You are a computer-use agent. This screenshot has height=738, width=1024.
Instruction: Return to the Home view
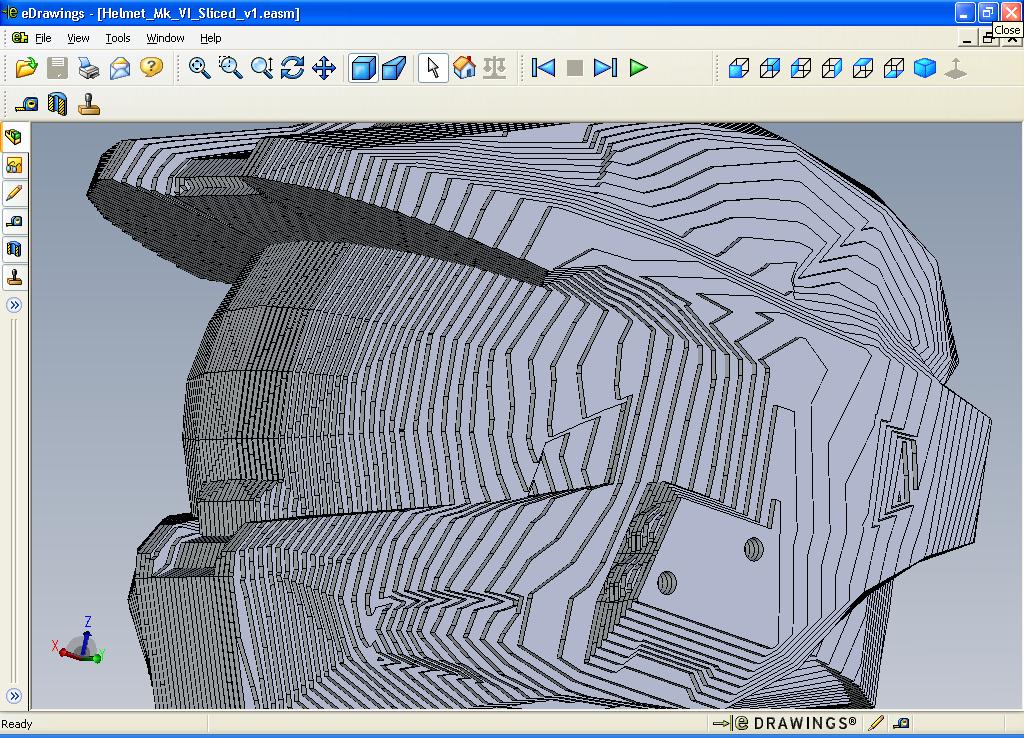464,68
